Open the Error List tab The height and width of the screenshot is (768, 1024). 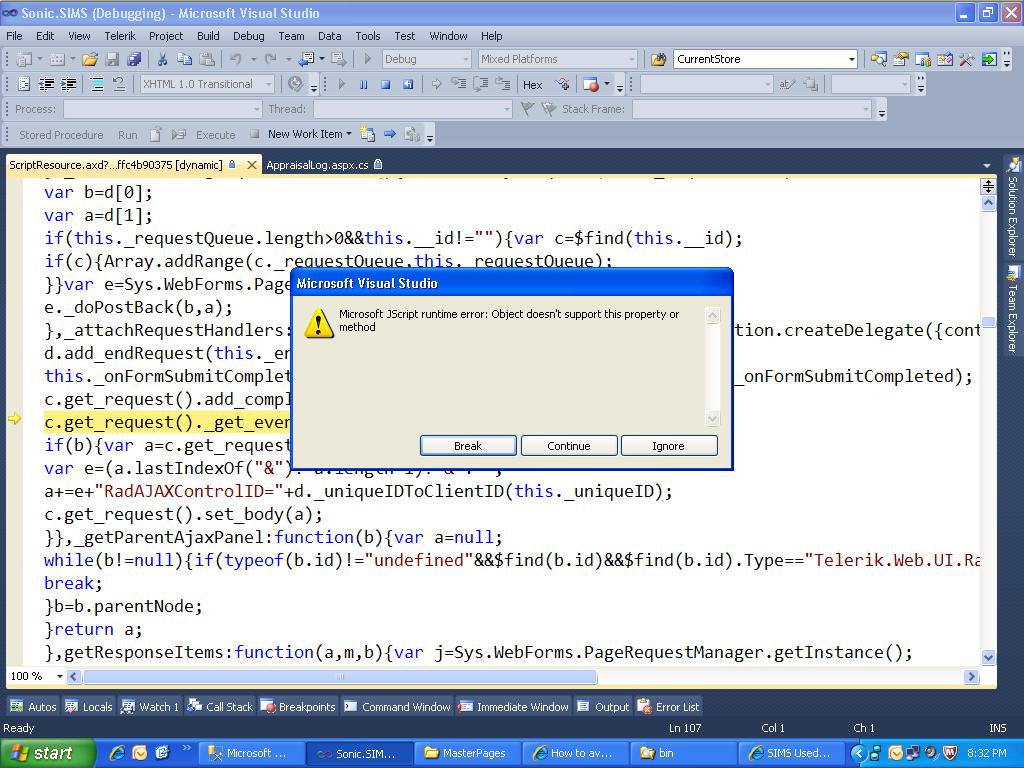(x=669, y=707)
